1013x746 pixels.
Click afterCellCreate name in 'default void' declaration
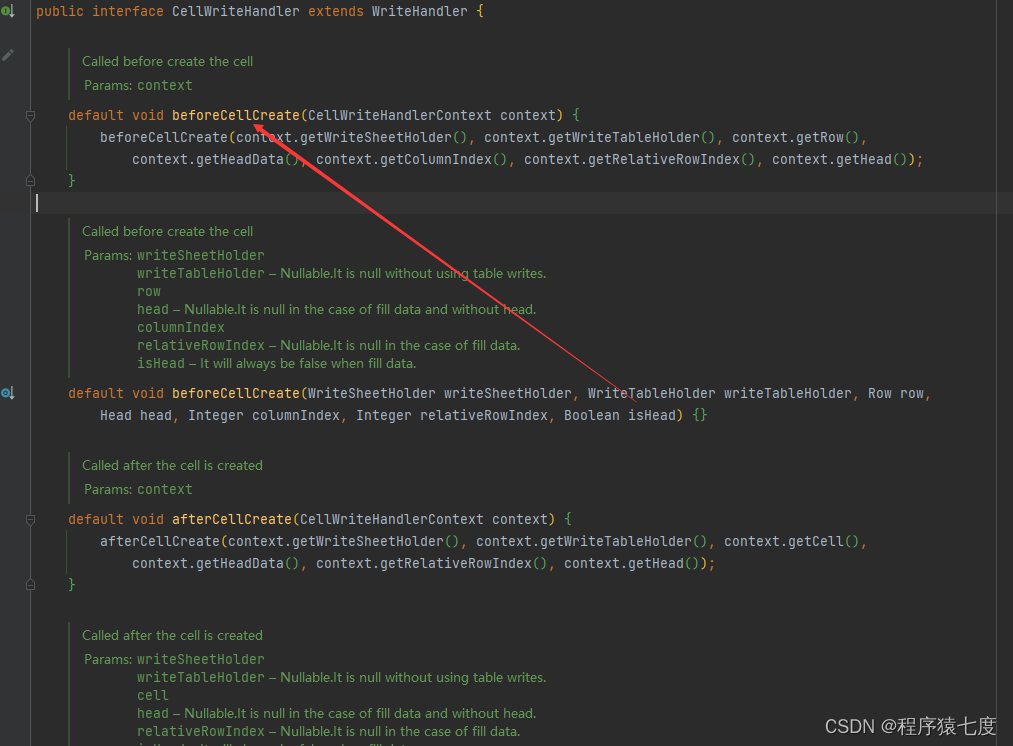pyautogui.click(x=232, y=519)
